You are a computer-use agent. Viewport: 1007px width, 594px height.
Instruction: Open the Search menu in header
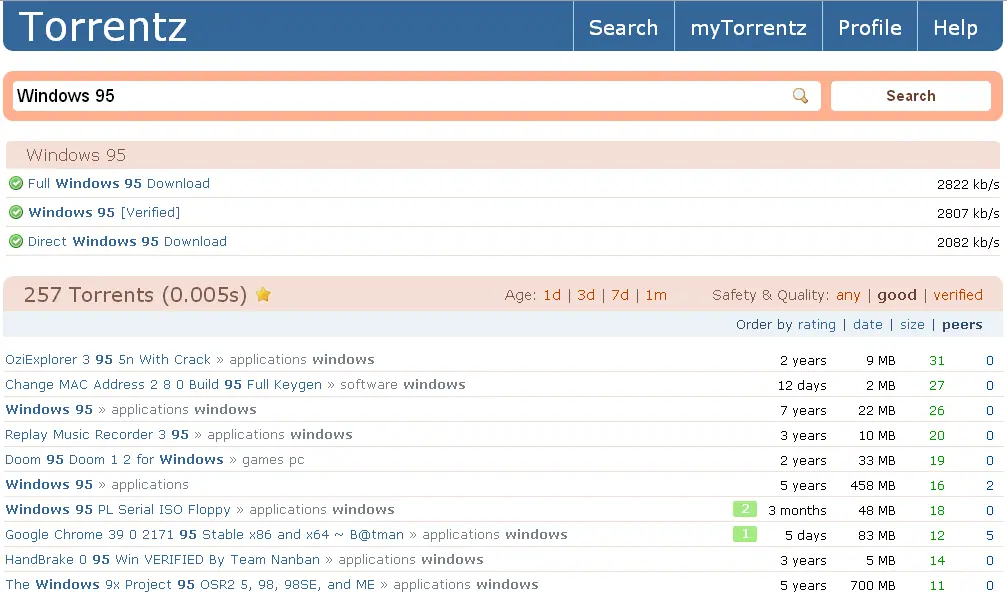pos(623,28)
